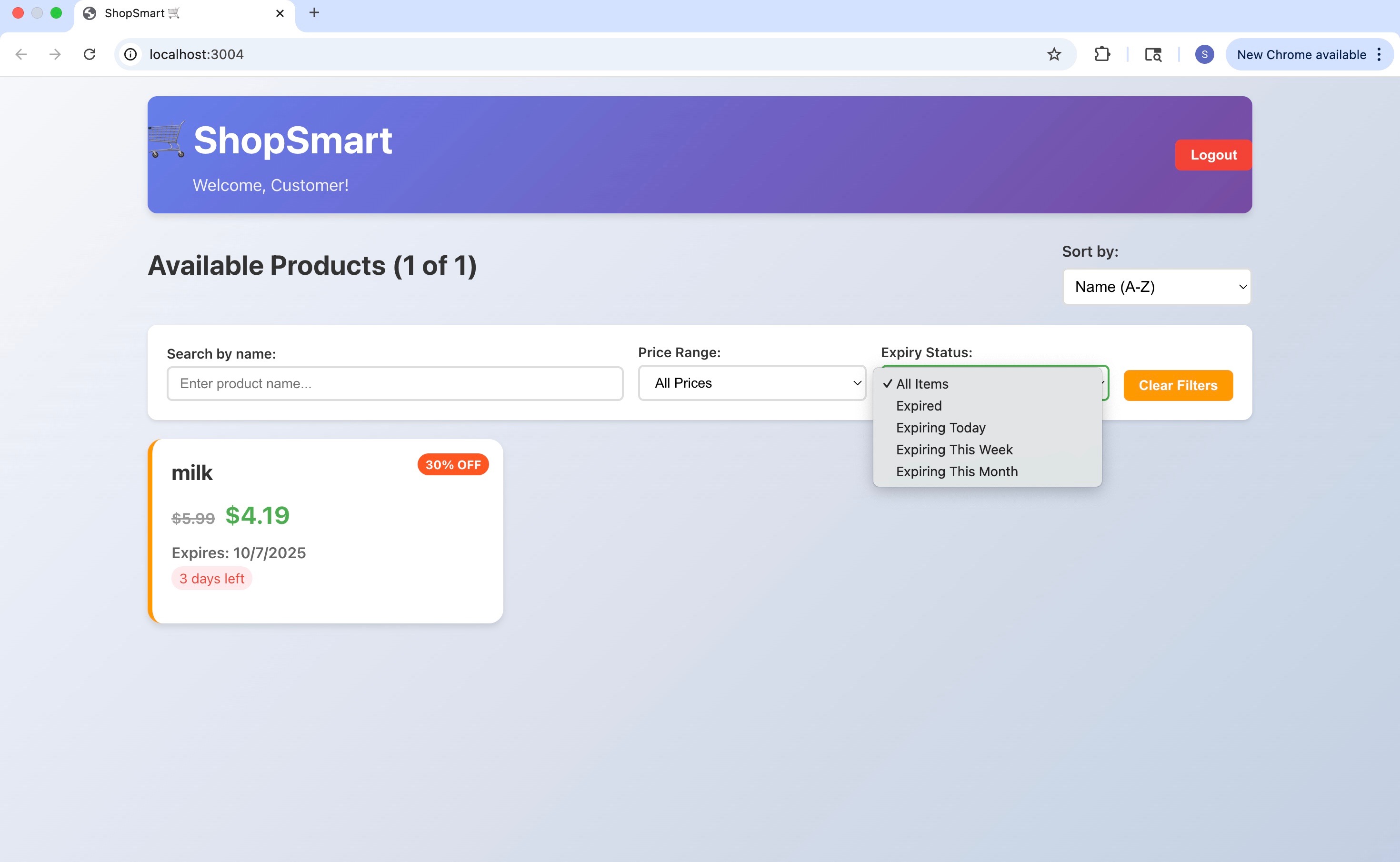Expand the Price Range dropdown
The width and height of the screenshot is (1400, 862).
[x=752, y=383]
